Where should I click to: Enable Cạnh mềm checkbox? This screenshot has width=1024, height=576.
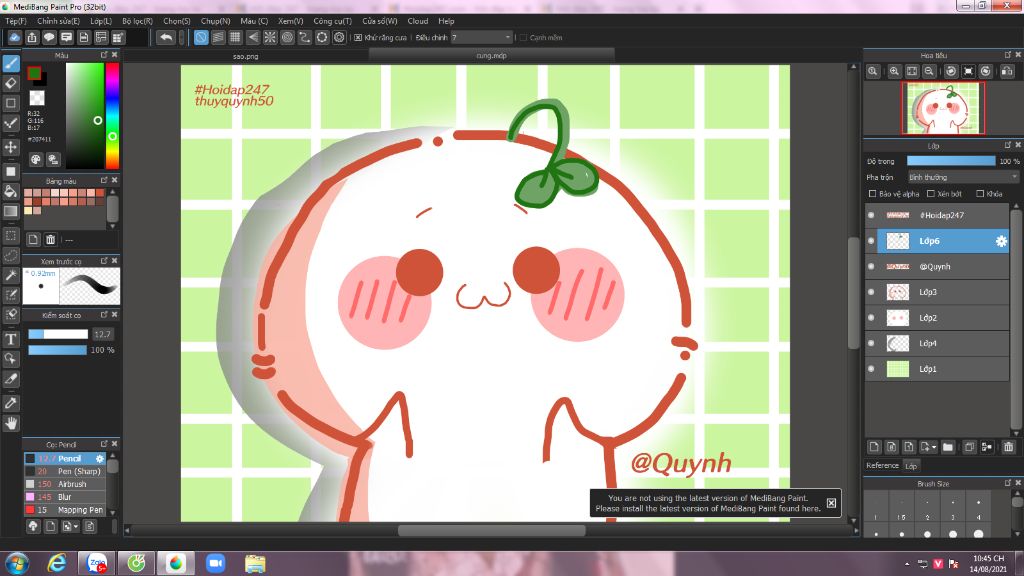pos(523,38)
